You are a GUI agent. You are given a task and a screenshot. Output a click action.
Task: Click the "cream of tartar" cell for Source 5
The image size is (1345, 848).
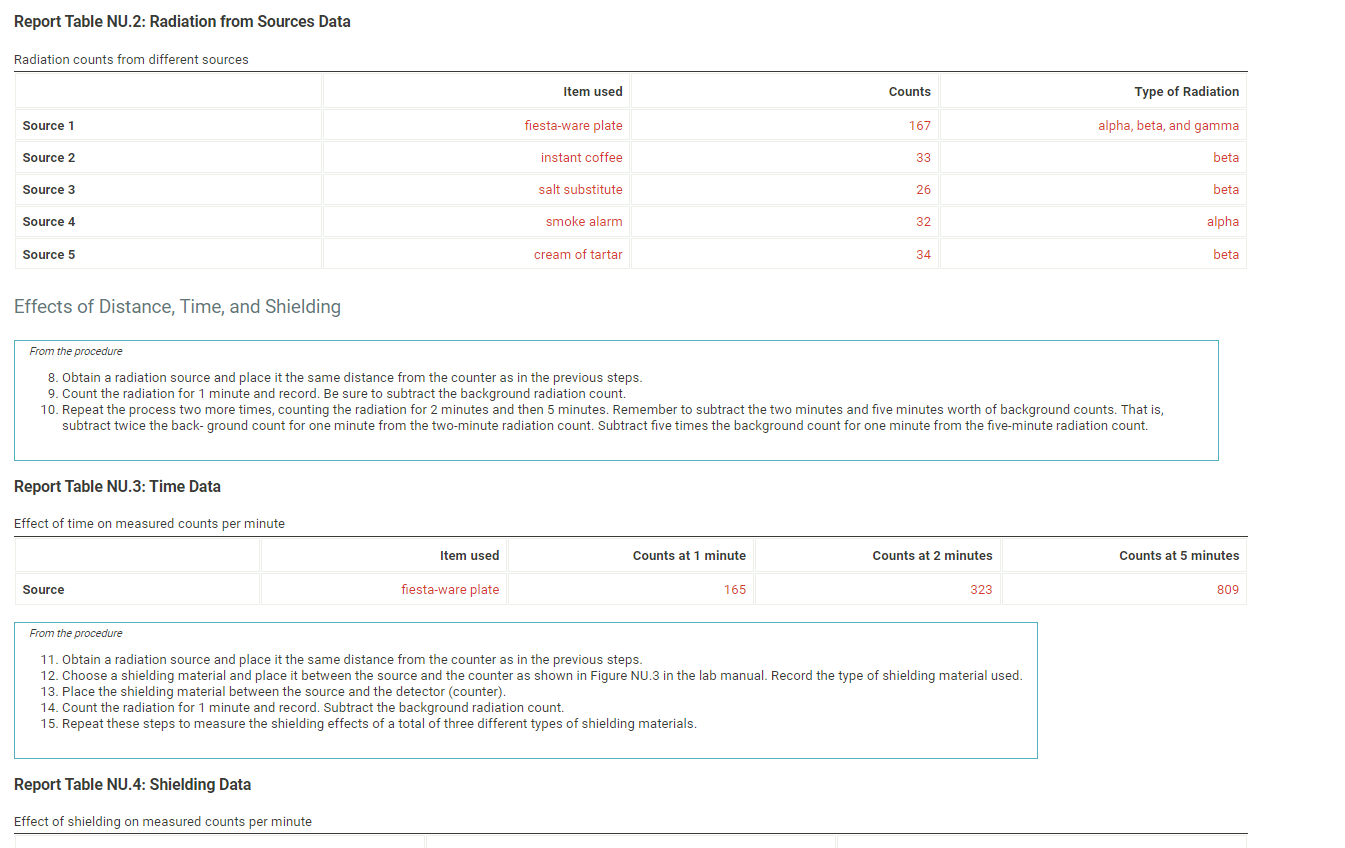pyautogui.click(x=578, y=254)
